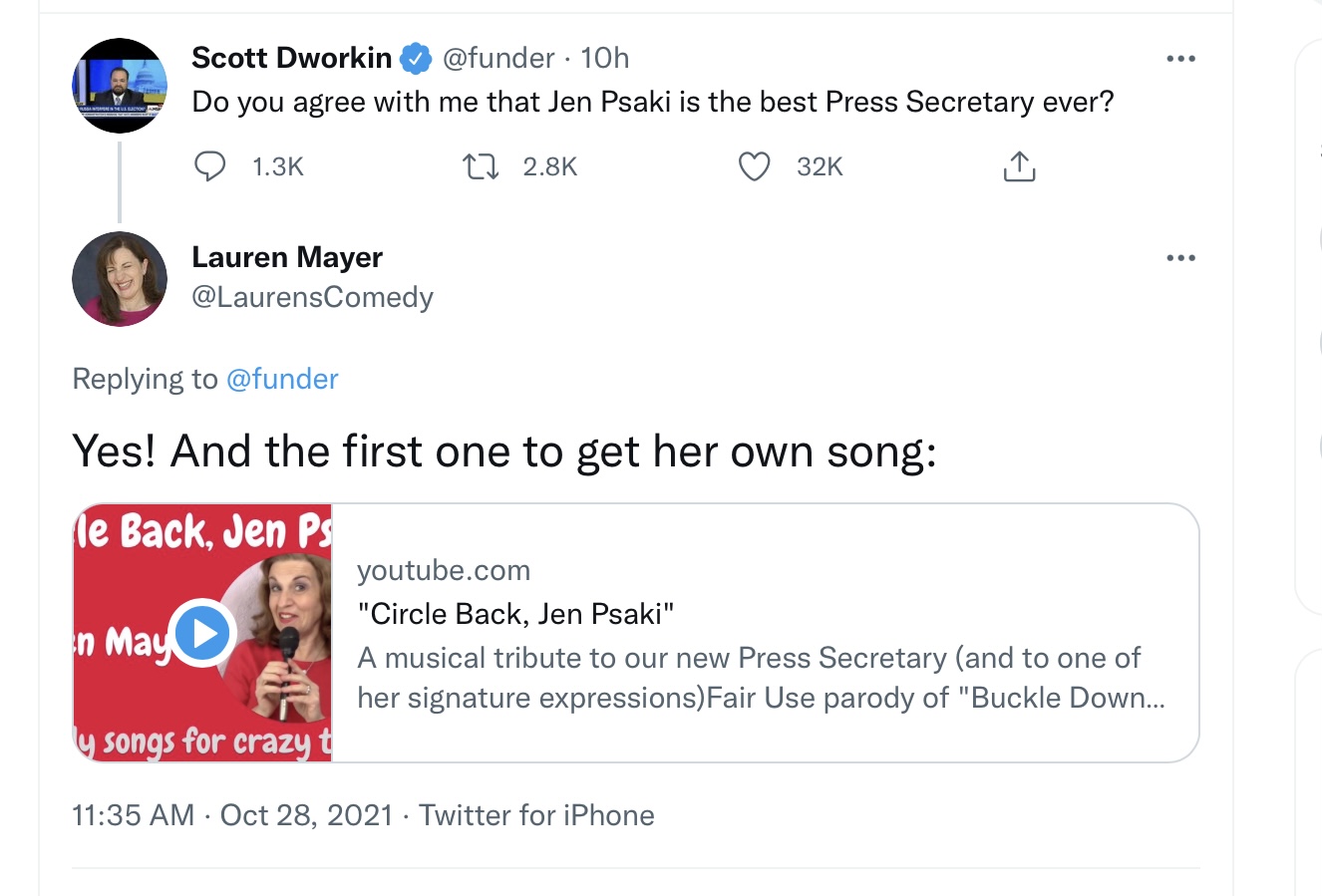Like Scott Dworkin's tweet with heart icon
Screen dimensions: 1322x896
coord(754,166)
